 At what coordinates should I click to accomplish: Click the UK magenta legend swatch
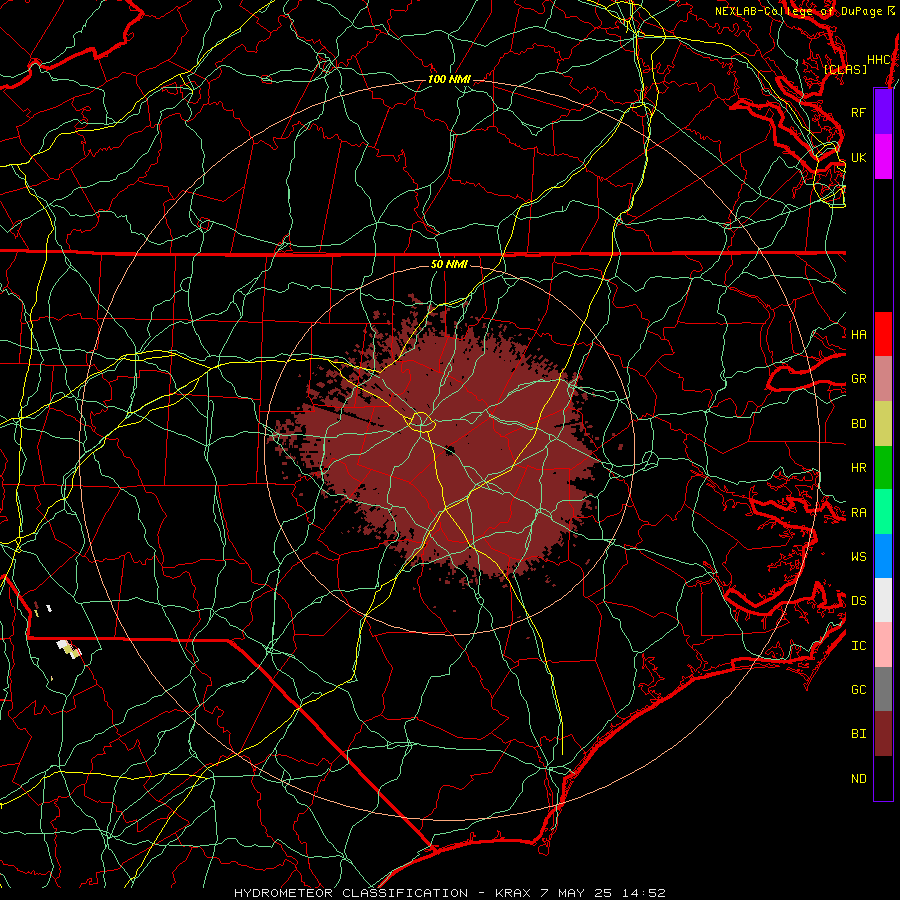883,157
